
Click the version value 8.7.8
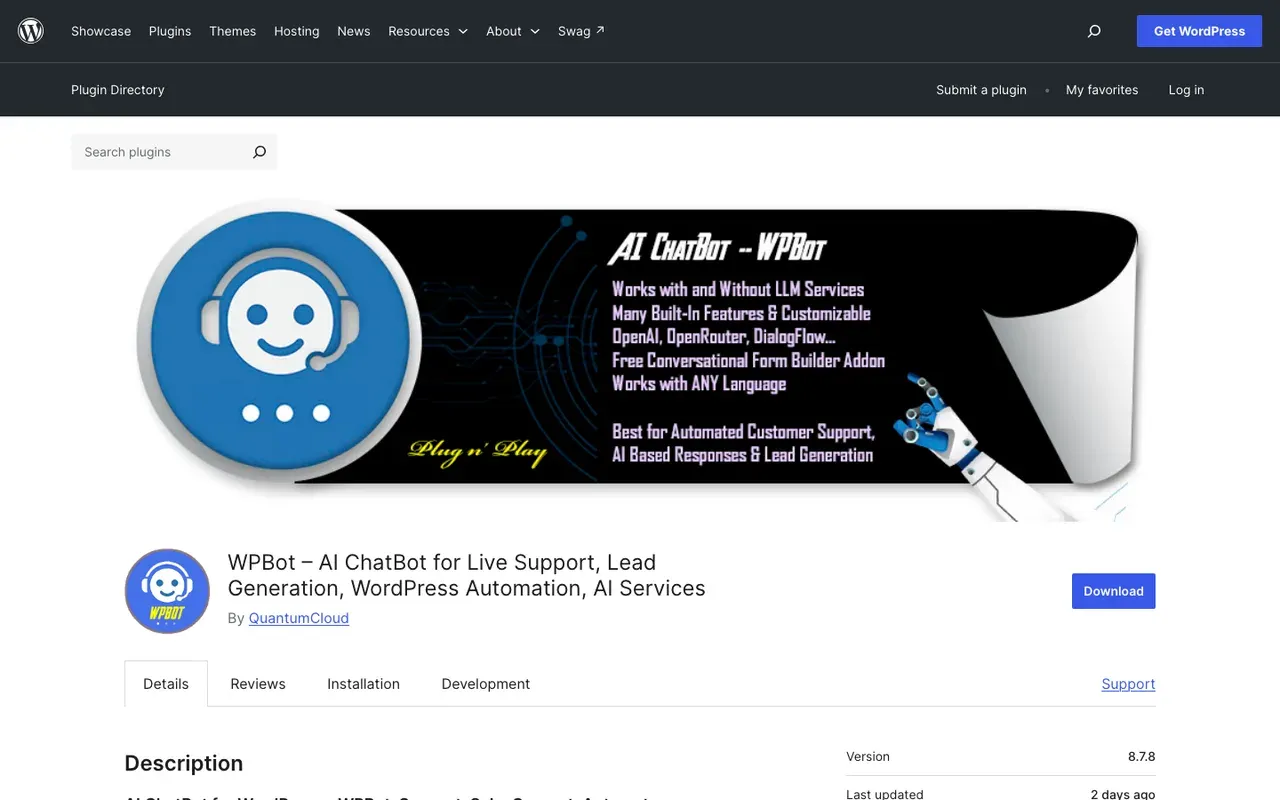(1142, 757)
